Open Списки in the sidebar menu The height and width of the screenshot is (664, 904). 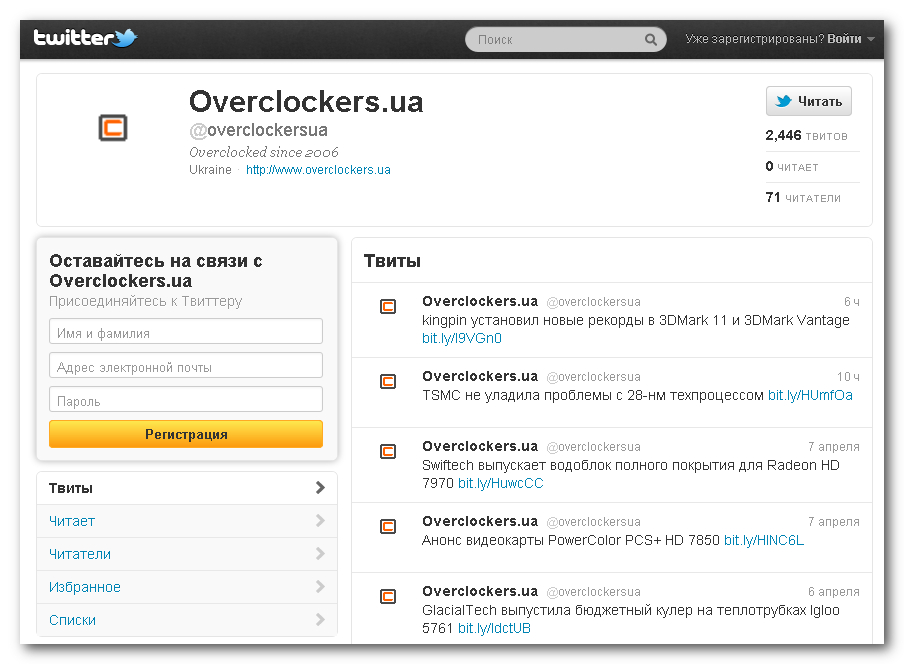click(x=187, y=620)
